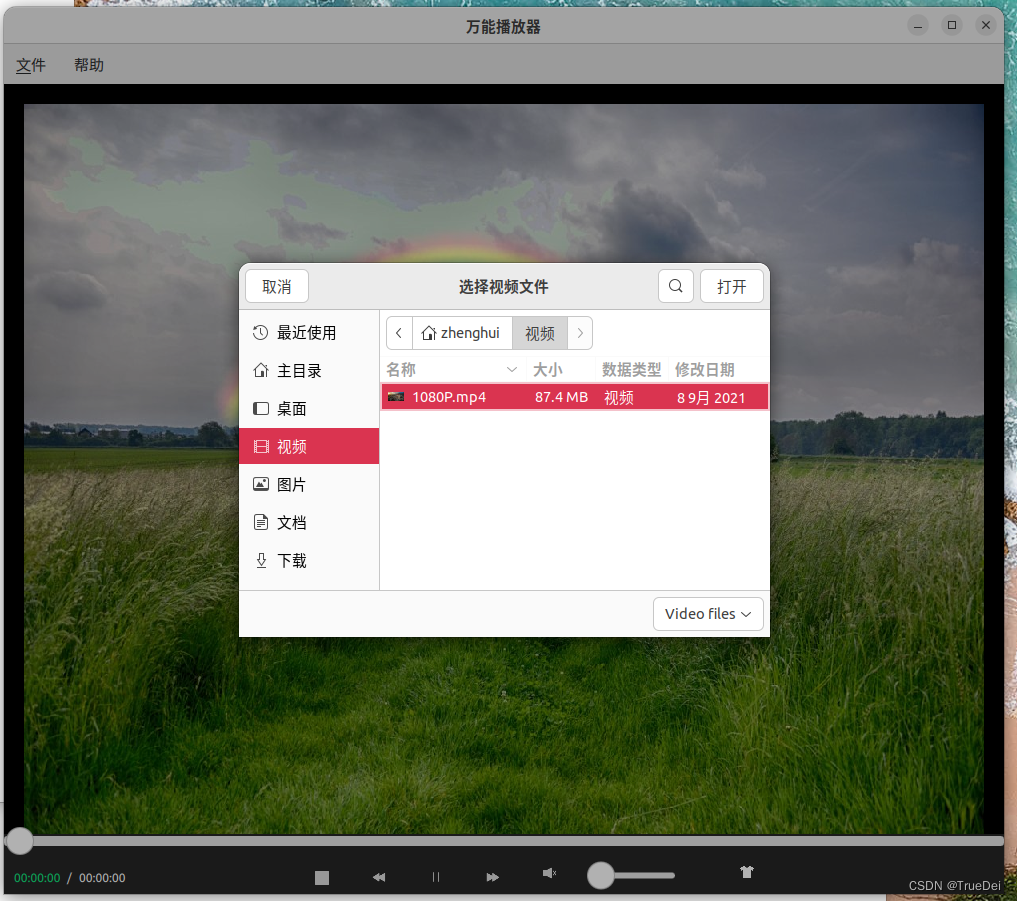The image size is (1017, 901).
Task: Cancel the file selection with 取消
Action: pos(276,286)
